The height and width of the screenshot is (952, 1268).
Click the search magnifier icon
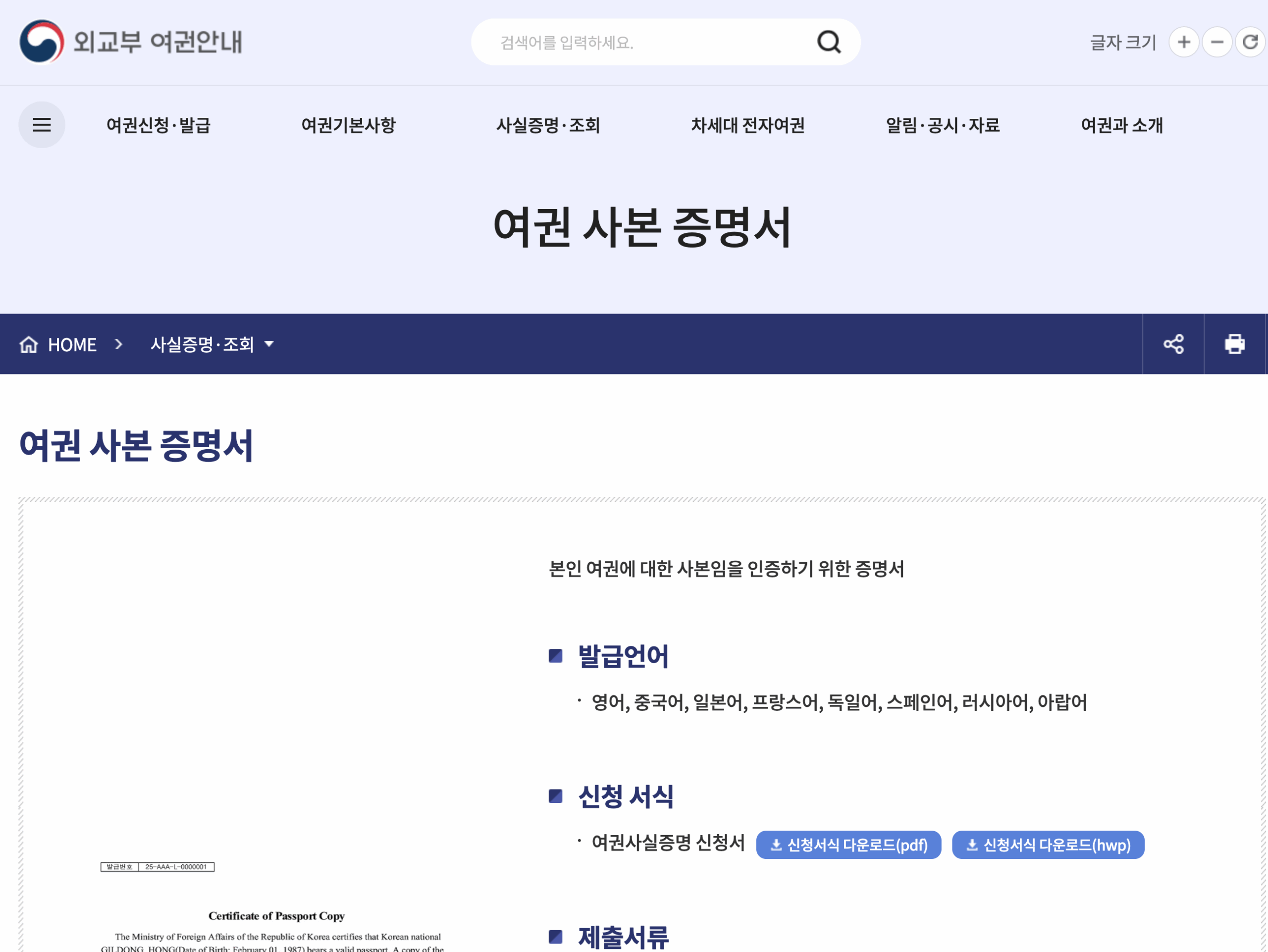[828, 42]
